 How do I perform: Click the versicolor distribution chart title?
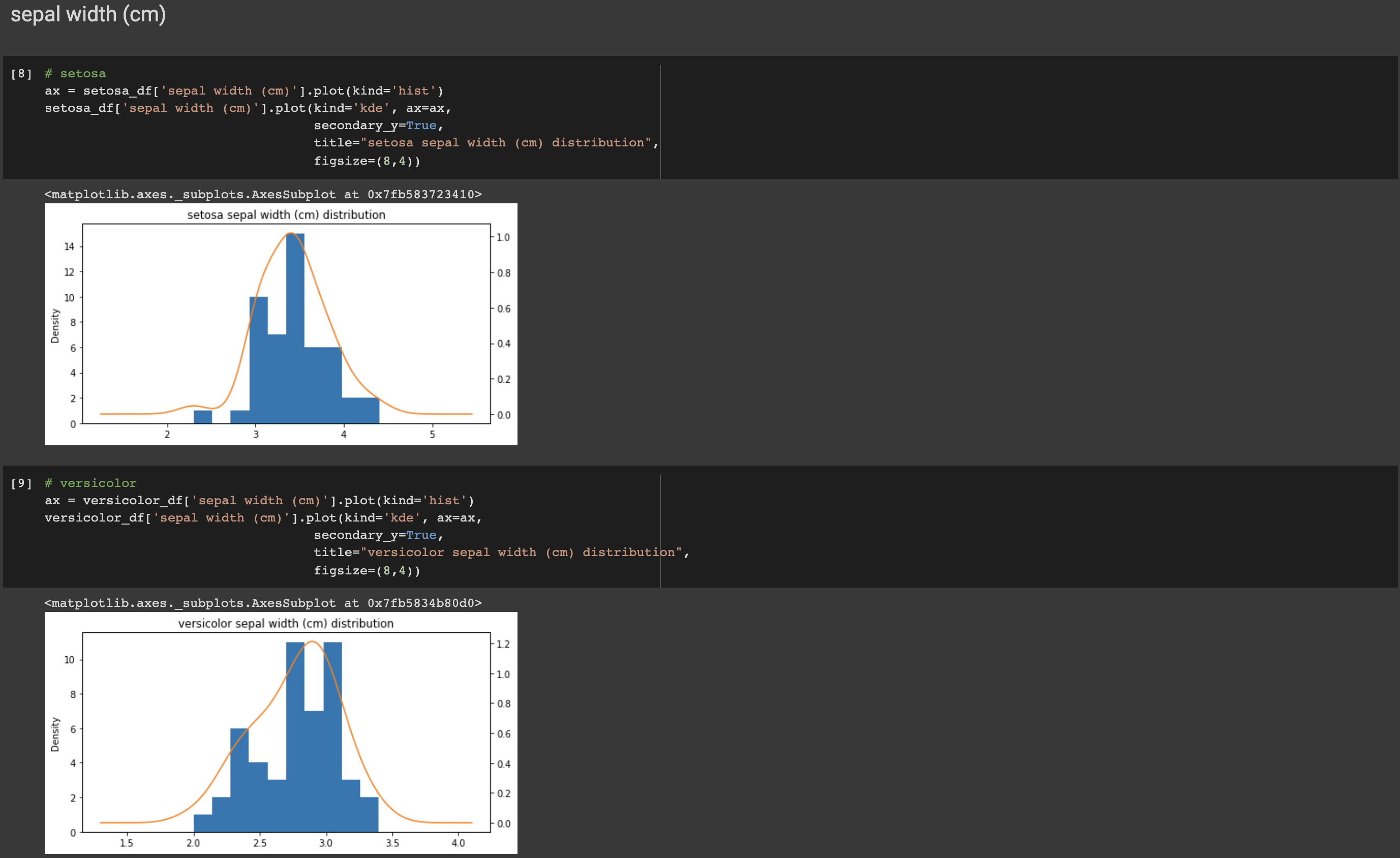[286, 623]
